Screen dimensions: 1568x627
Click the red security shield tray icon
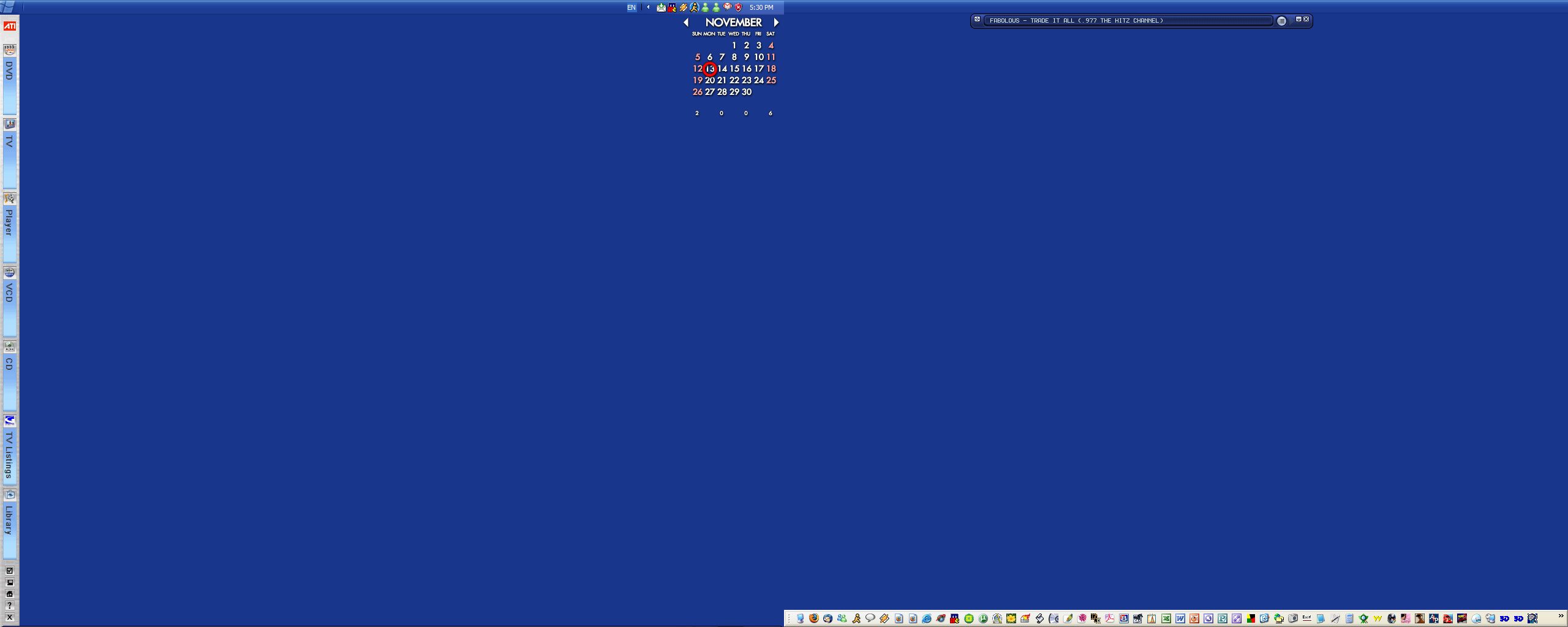point(738,7)
